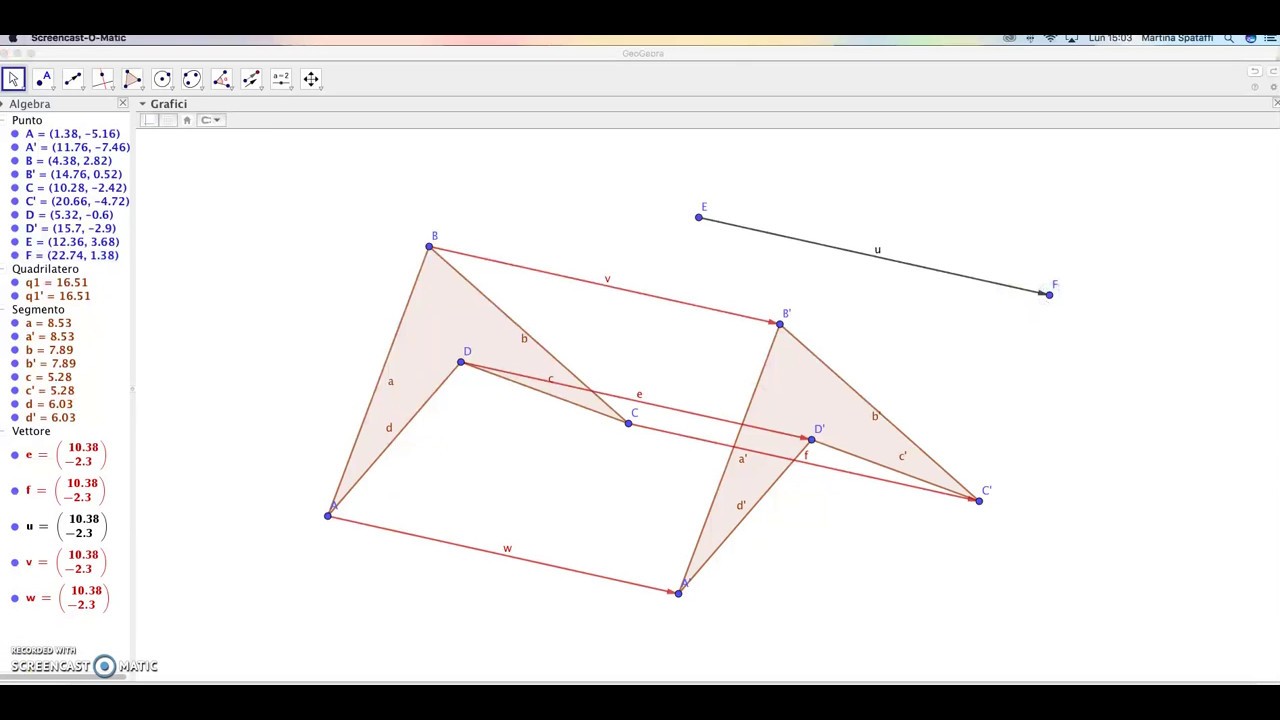1280x720 pixels.
Task: Toggle visibility of segment a
Action: click(x=15, y=323)
